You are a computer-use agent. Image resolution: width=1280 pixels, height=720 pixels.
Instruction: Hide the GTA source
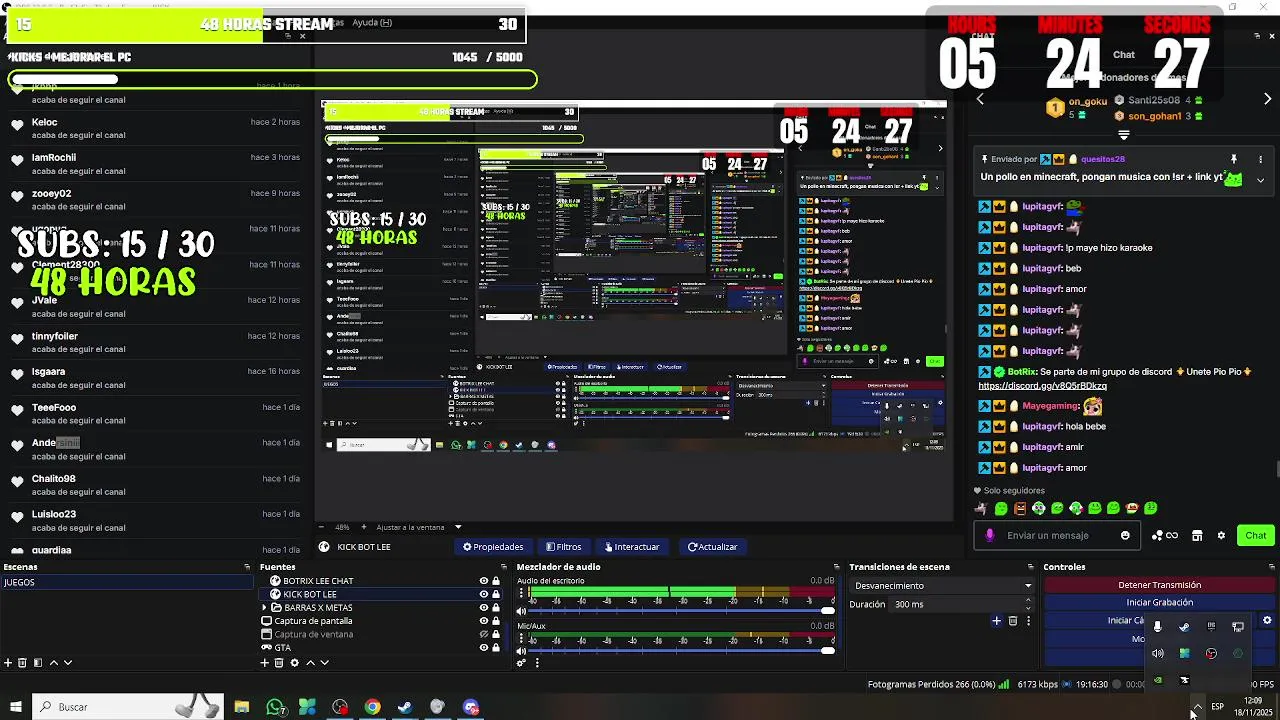tap(484, 647)
